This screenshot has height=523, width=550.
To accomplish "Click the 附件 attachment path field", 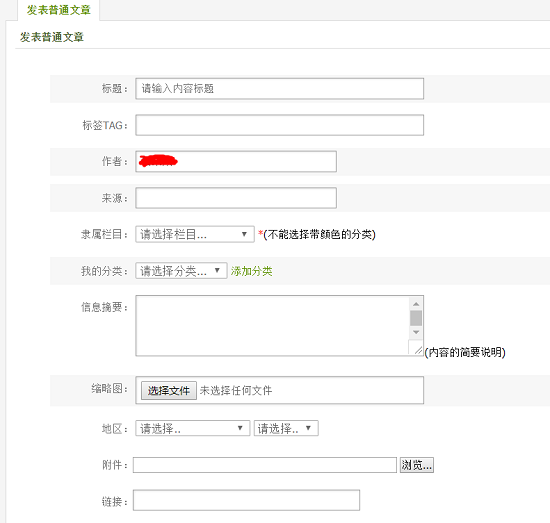I will (265, 465).
